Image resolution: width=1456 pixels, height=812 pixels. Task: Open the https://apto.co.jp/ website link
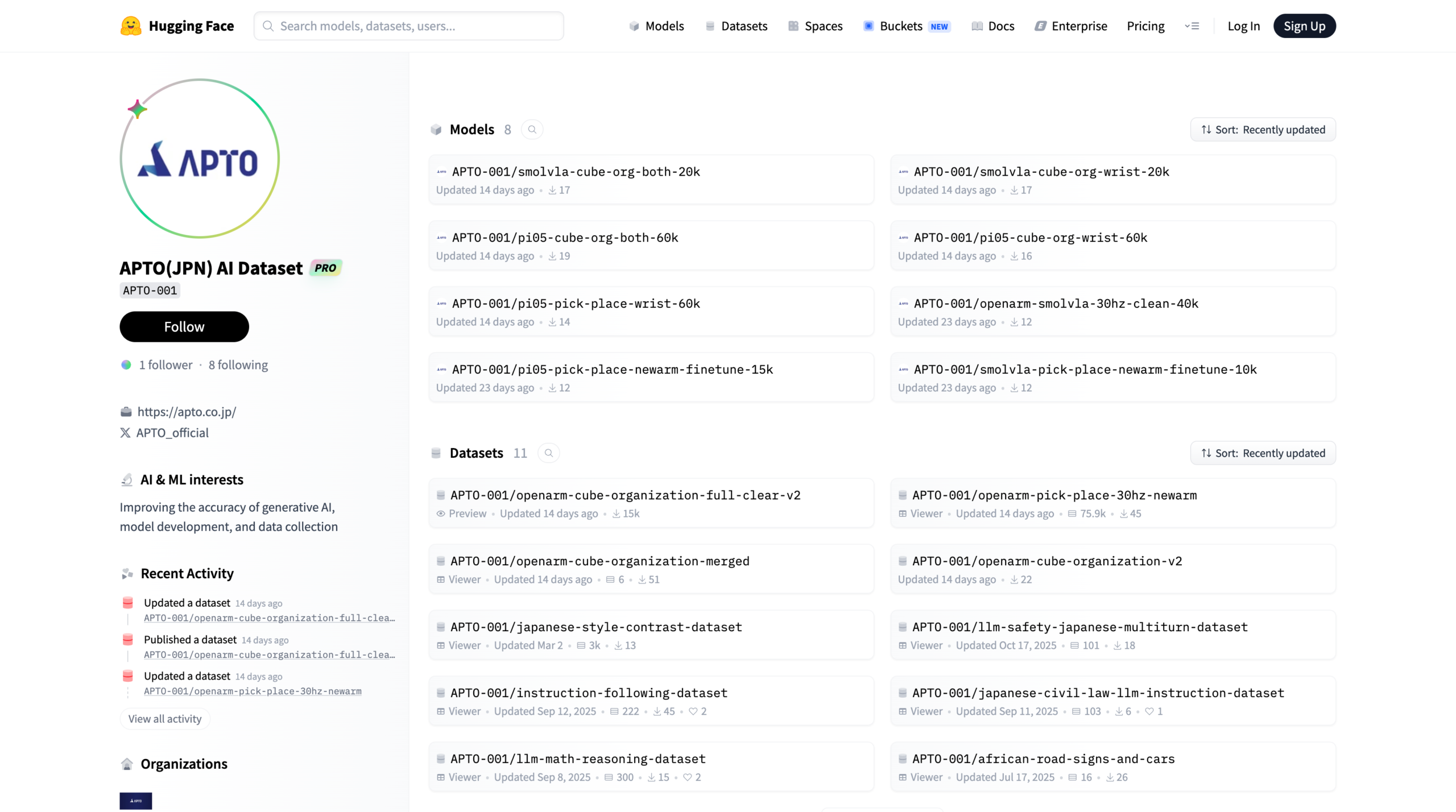pyautogui.click(x=187, y=412)
